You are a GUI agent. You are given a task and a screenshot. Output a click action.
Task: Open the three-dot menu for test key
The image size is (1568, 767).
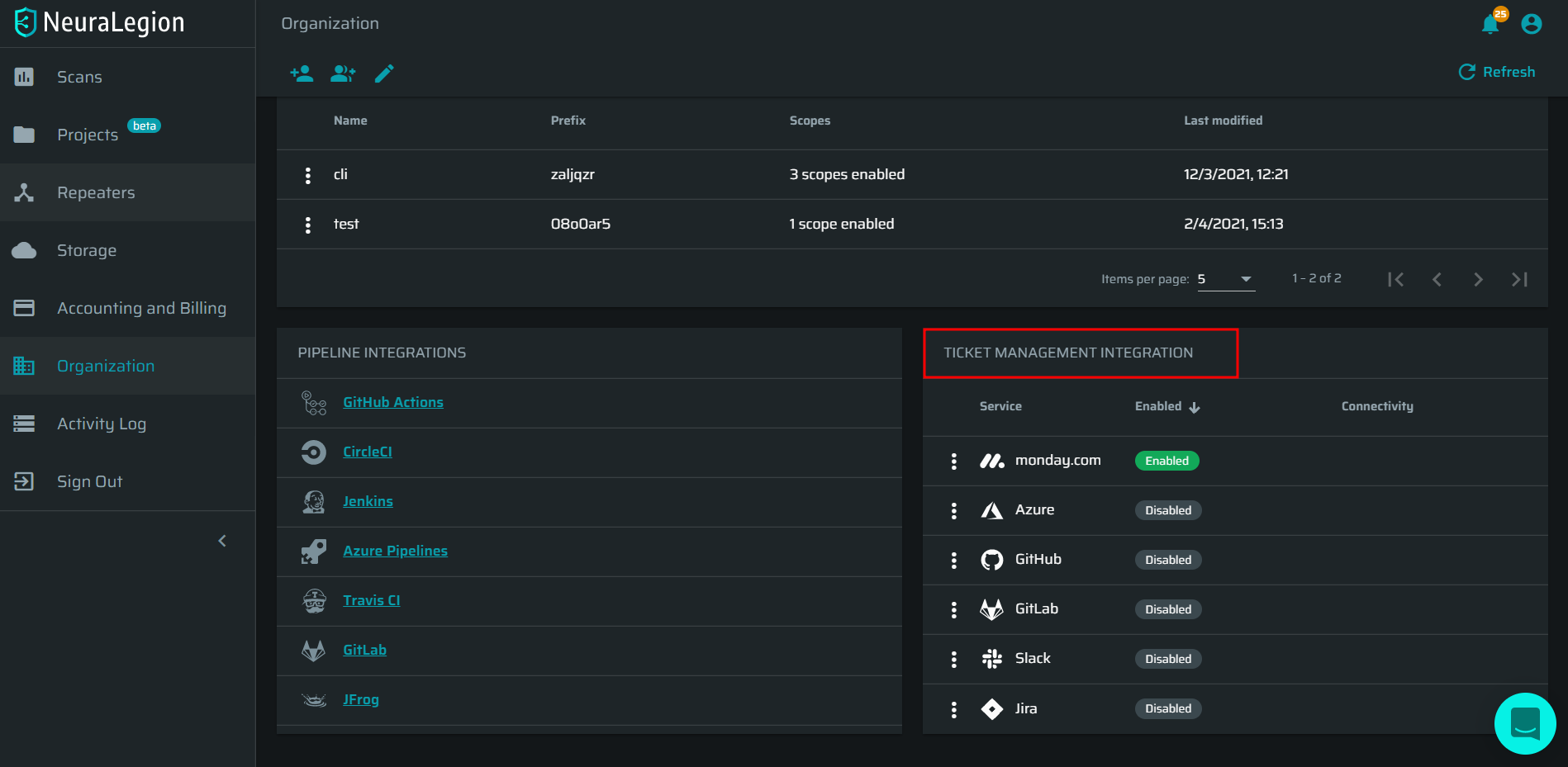click(x=308, y=225)
